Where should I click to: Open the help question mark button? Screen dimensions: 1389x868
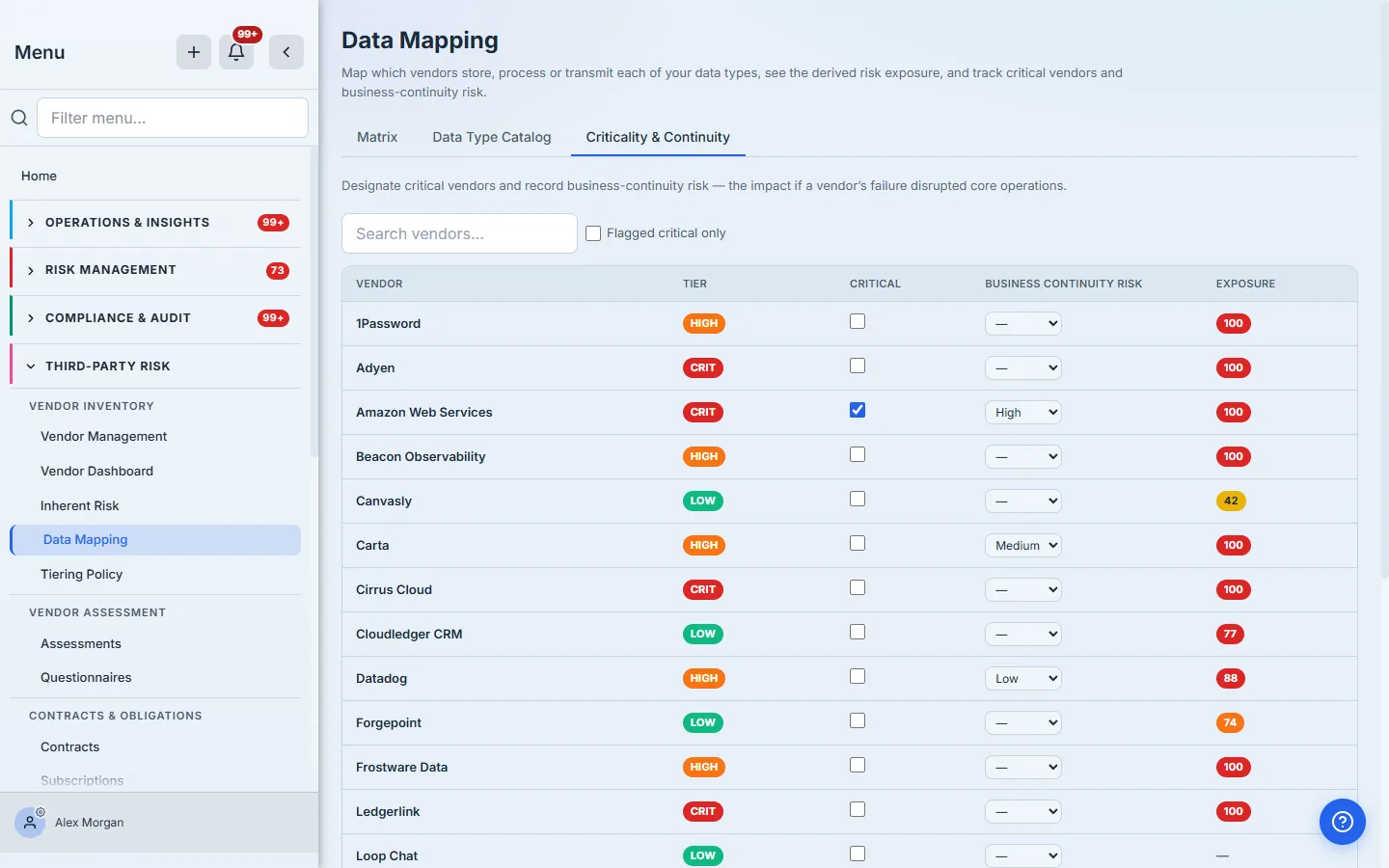(x=1343, y=822)
